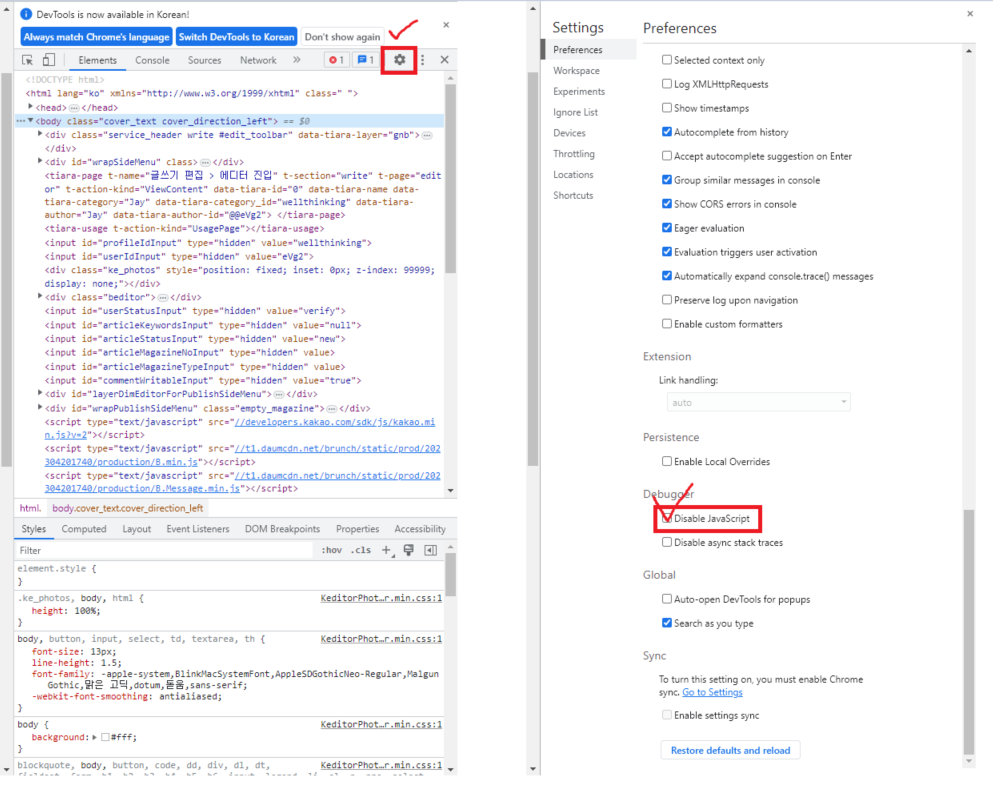Viewport: 993px width, 788px height.
Task: Show more DevTools tabs with the chevron
Action: pyautogui.click(x=296, y=60)
